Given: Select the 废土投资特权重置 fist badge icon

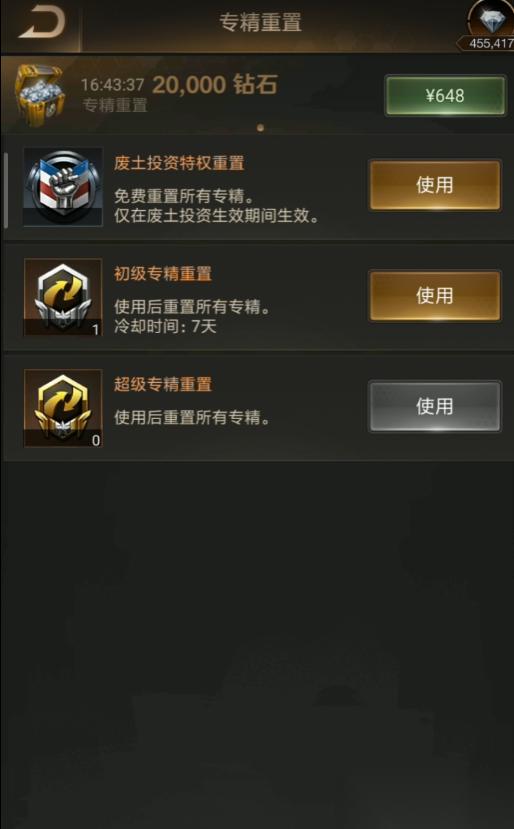Looking at the screenshot, I should tap(63, 187).
